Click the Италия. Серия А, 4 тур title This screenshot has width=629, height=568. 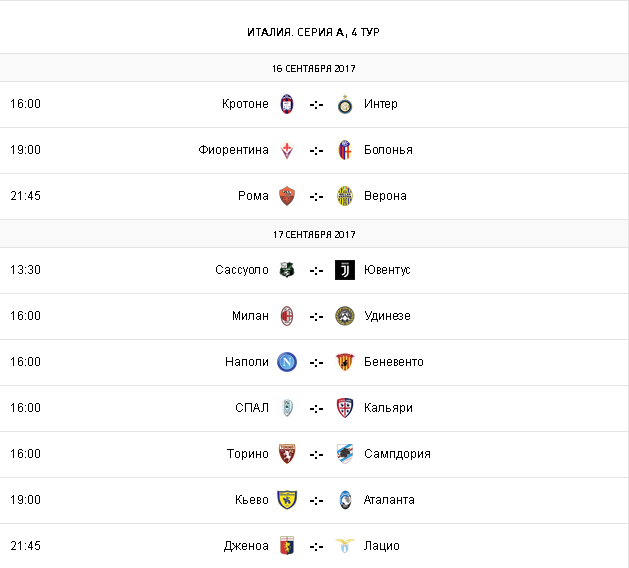click(x=314, y=32)
